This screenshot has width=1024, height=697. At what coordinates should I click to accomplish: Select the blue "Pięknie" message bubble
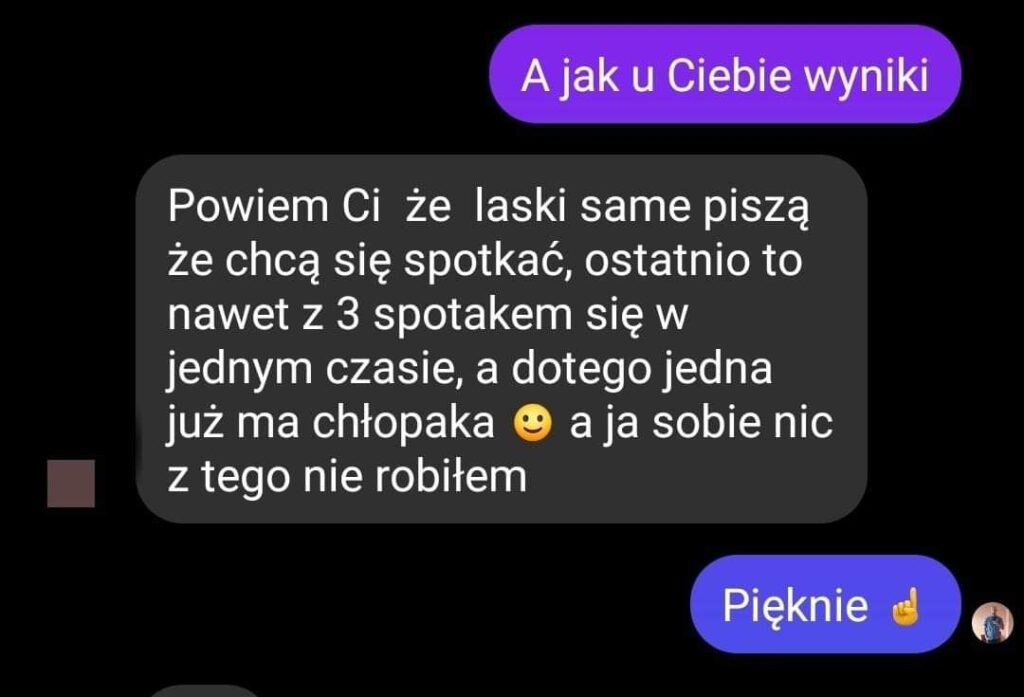pos(825,604)
